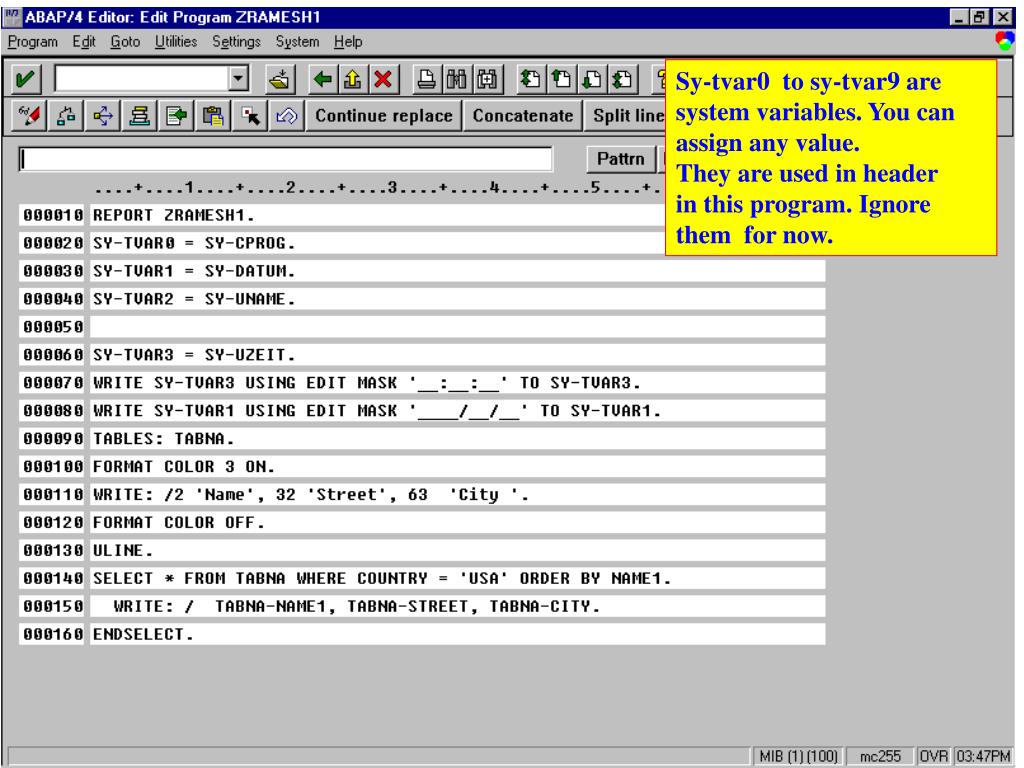Open the Settings menu
This screenshot has height=768, width=1024.
236,42
